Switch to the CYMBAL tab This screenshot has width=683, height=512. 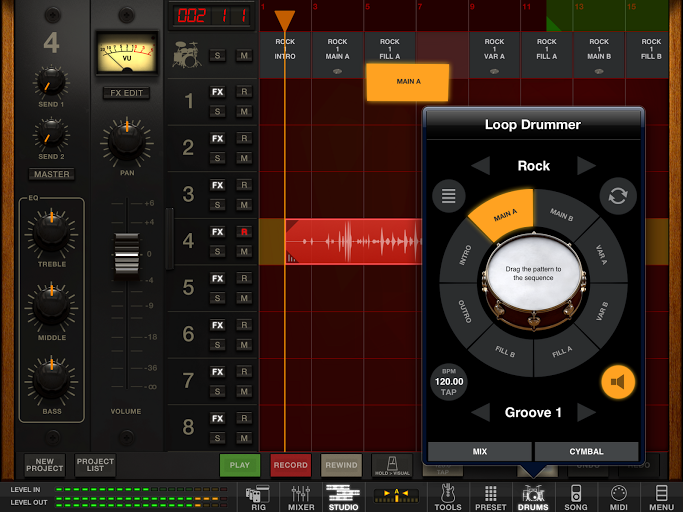586,452
